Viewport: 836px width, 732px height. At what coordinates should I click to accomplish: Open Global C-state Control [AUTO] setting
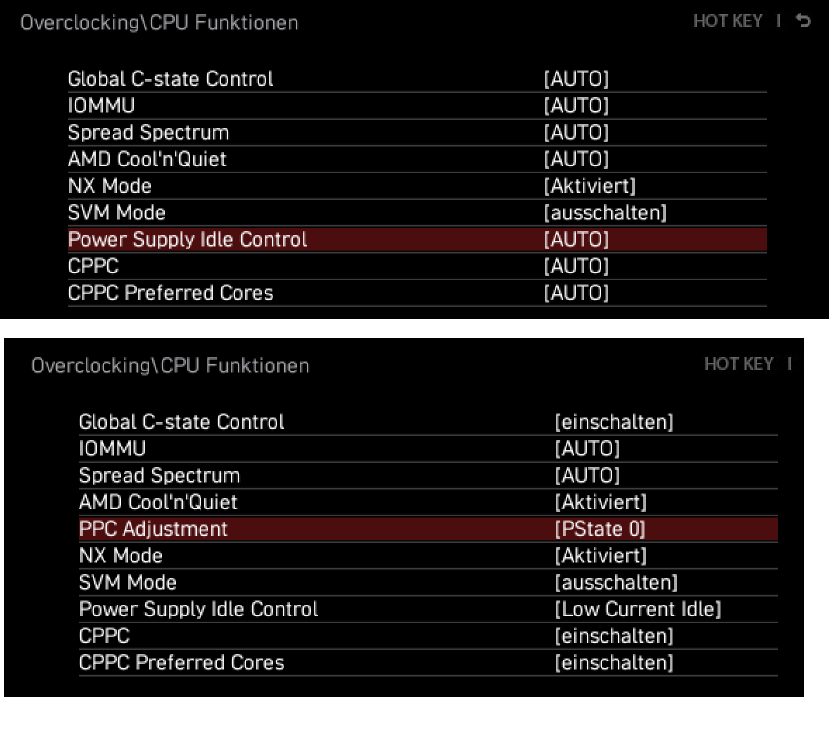tap(417, 79)
